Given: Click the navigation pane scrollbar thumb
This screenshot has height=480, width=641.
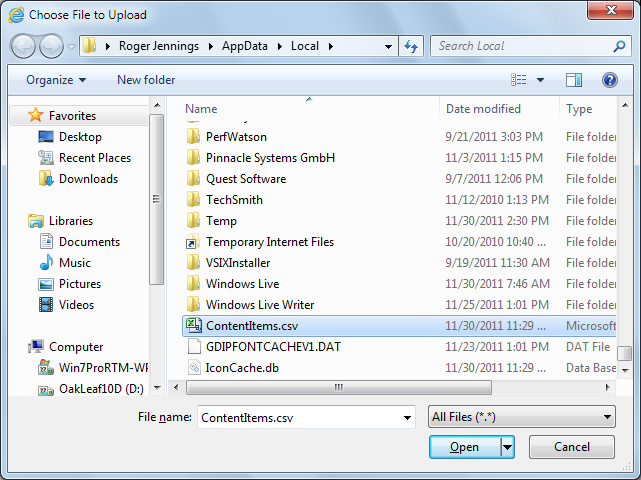Looking at the screenshot, I should 156,199.
